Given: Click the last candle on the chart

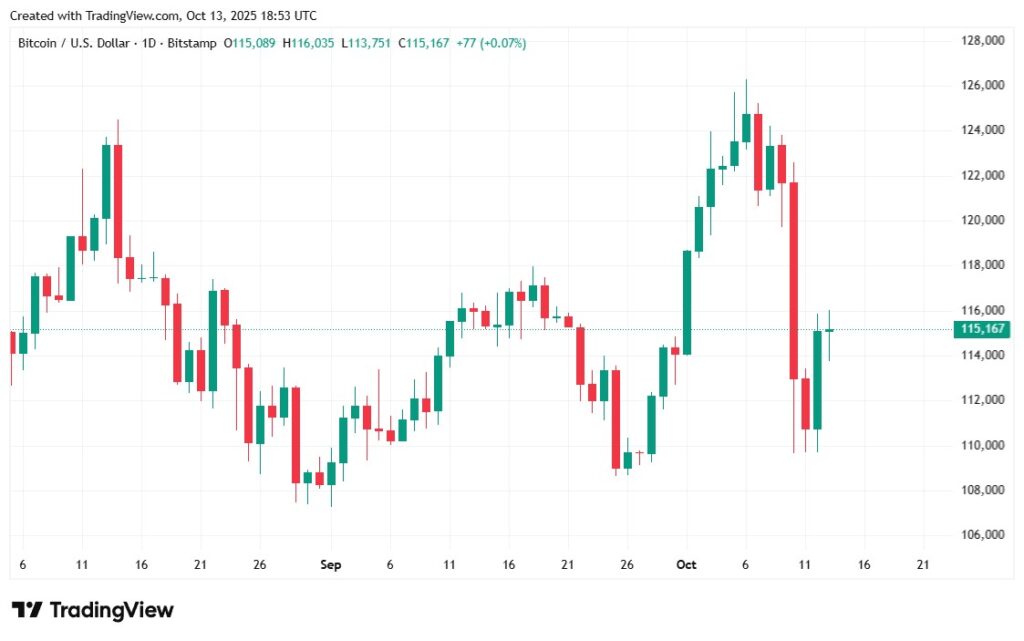Looking at the screenshot, I should pyautogui.click(x=829, y=330).
